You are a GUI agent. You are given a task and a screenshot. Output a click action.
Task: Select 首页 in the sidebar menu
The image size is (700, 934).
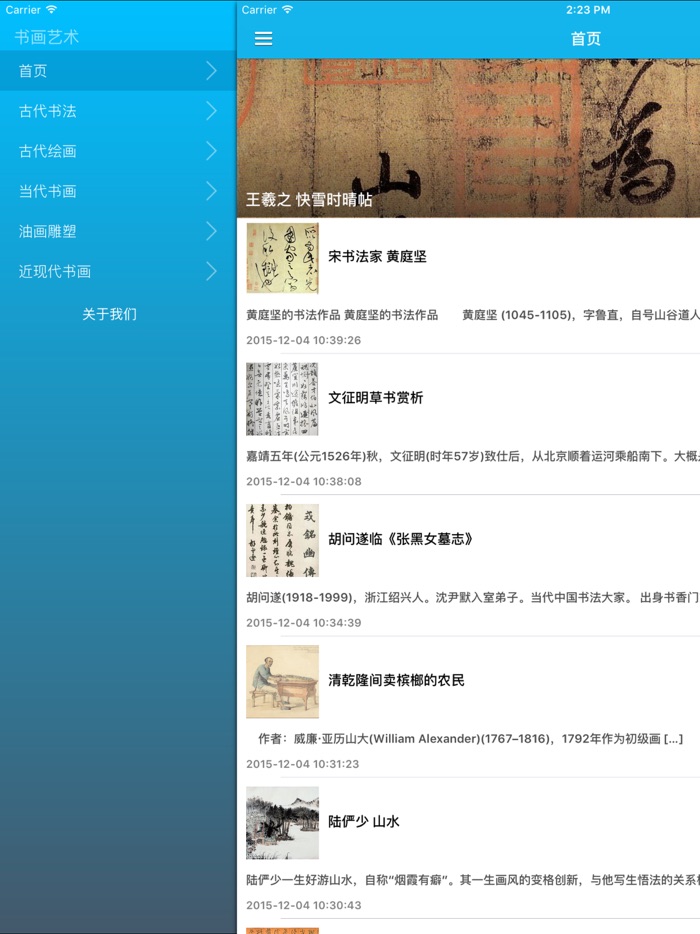point(118,71)
